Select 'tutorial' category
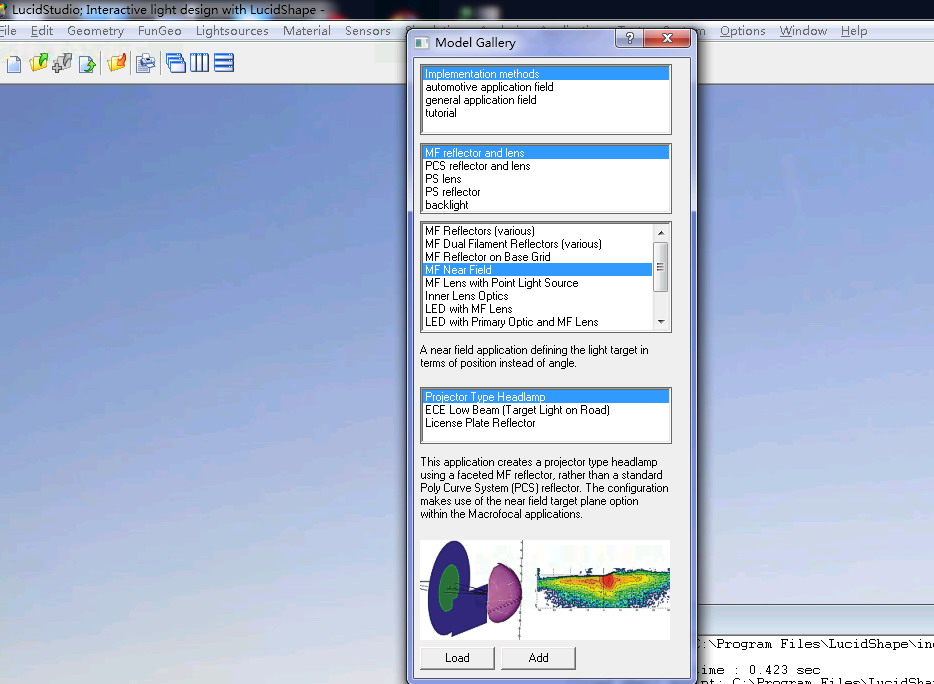 (546, 113)
